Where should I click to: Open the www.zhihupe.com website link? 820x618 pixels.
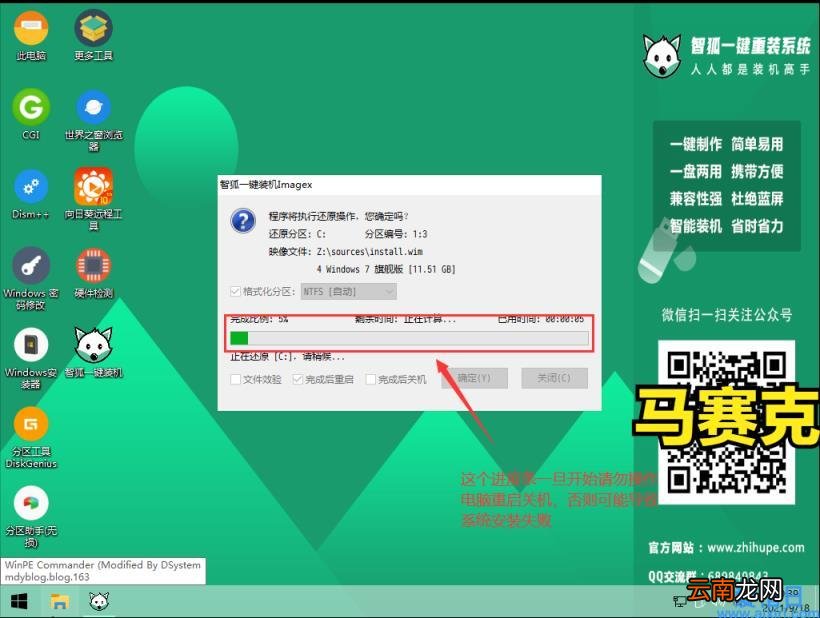click(756, 547)
